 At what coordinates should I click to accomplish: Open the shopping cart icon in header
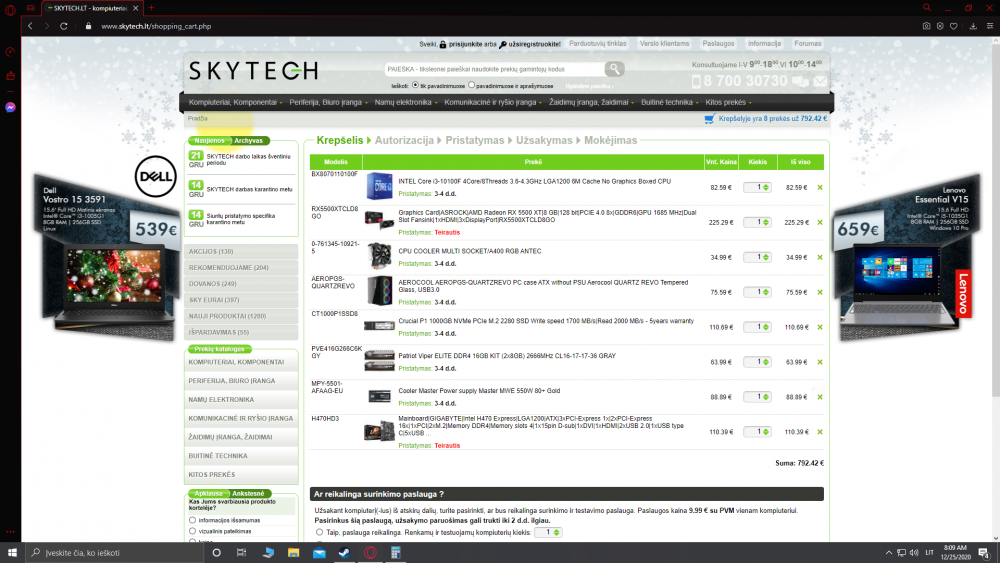click(709, 119)
